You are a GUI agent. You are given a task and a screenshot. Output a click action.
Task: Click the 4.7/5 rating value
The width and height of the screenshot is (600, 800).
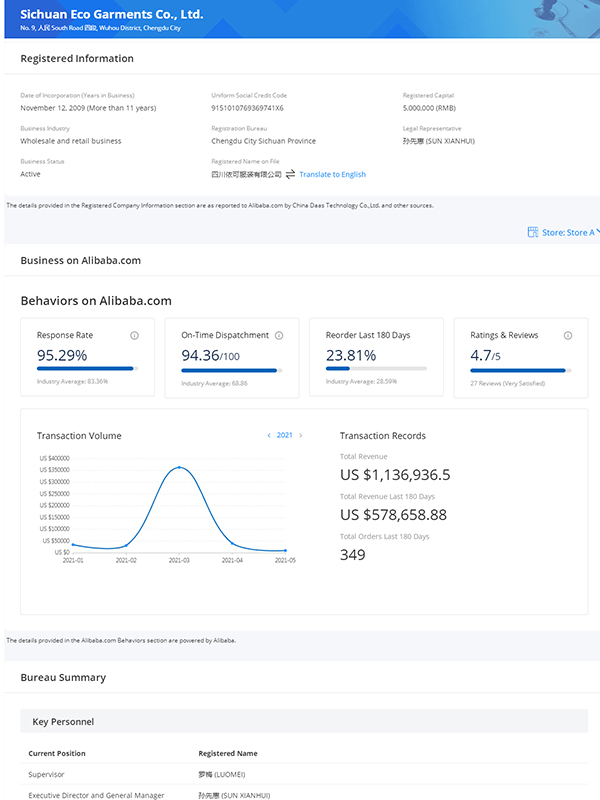(x=485, y=355)
